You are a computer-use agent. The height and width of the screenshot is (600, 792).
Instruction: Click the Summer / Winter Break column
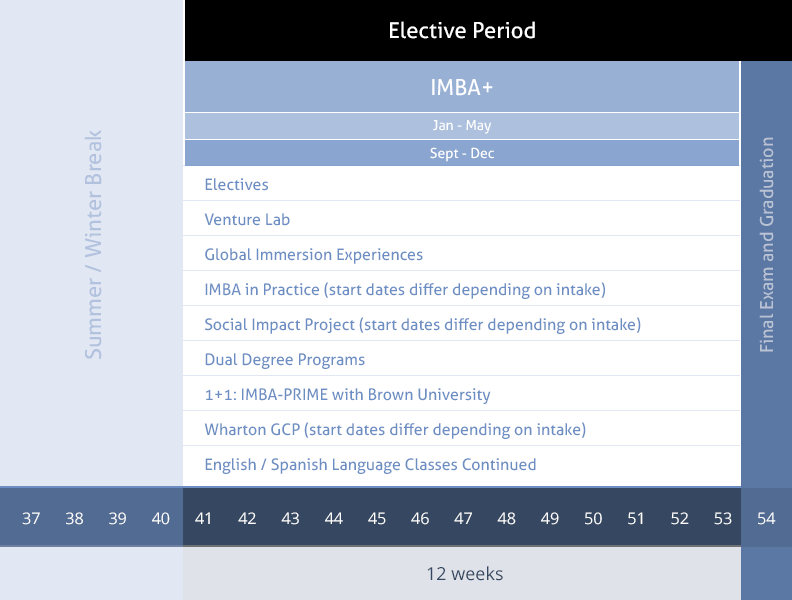coord(93,244)
